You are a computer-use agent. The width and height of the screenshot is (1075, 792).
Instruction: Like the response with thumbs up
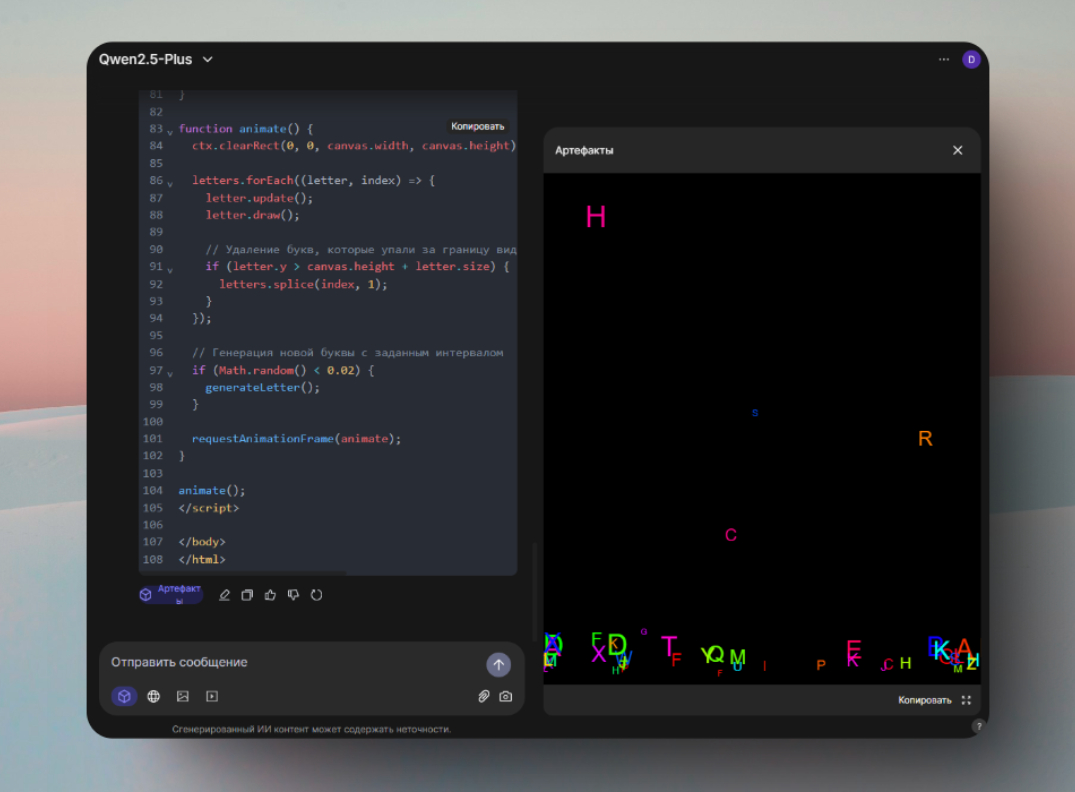(270, 595)
